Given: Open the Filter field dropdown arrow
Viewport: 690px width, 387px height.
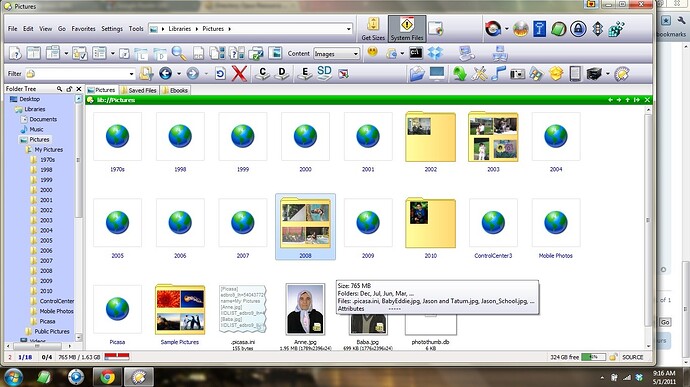Looking at the screenshot, I should 131,74.
